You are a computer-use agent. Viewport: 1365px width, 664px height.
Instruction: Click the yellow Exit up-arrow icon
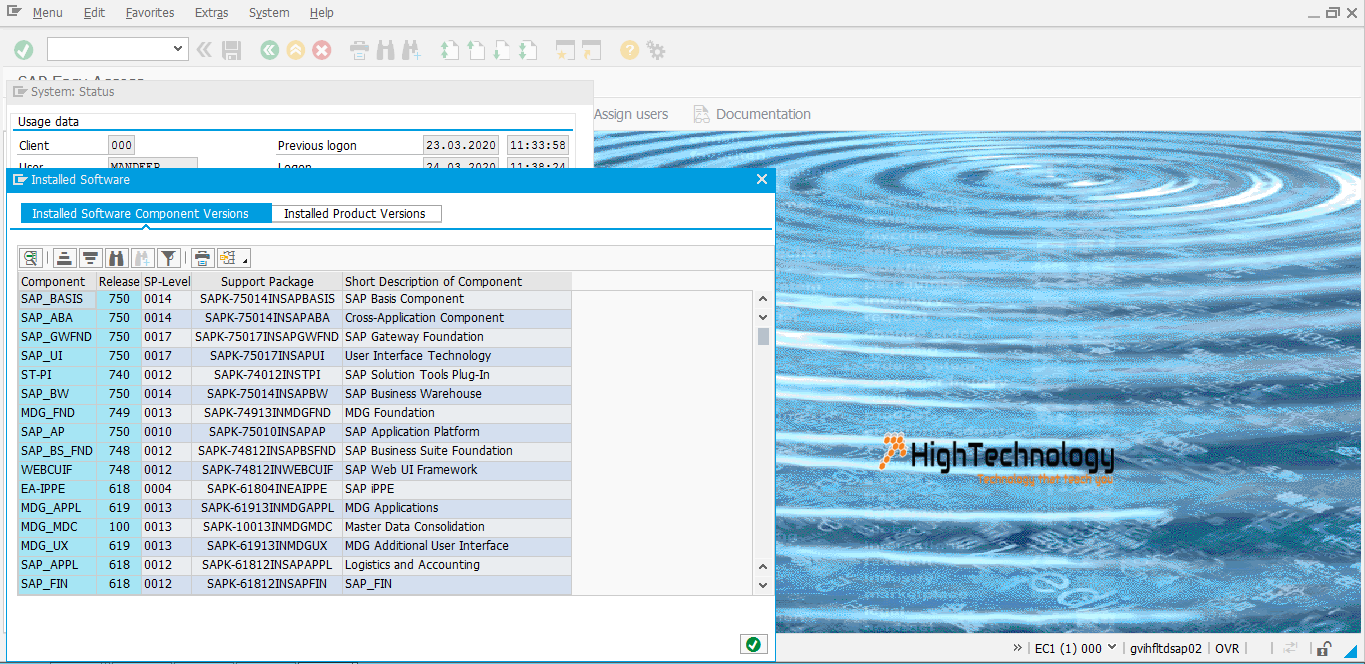coord(295,50)
